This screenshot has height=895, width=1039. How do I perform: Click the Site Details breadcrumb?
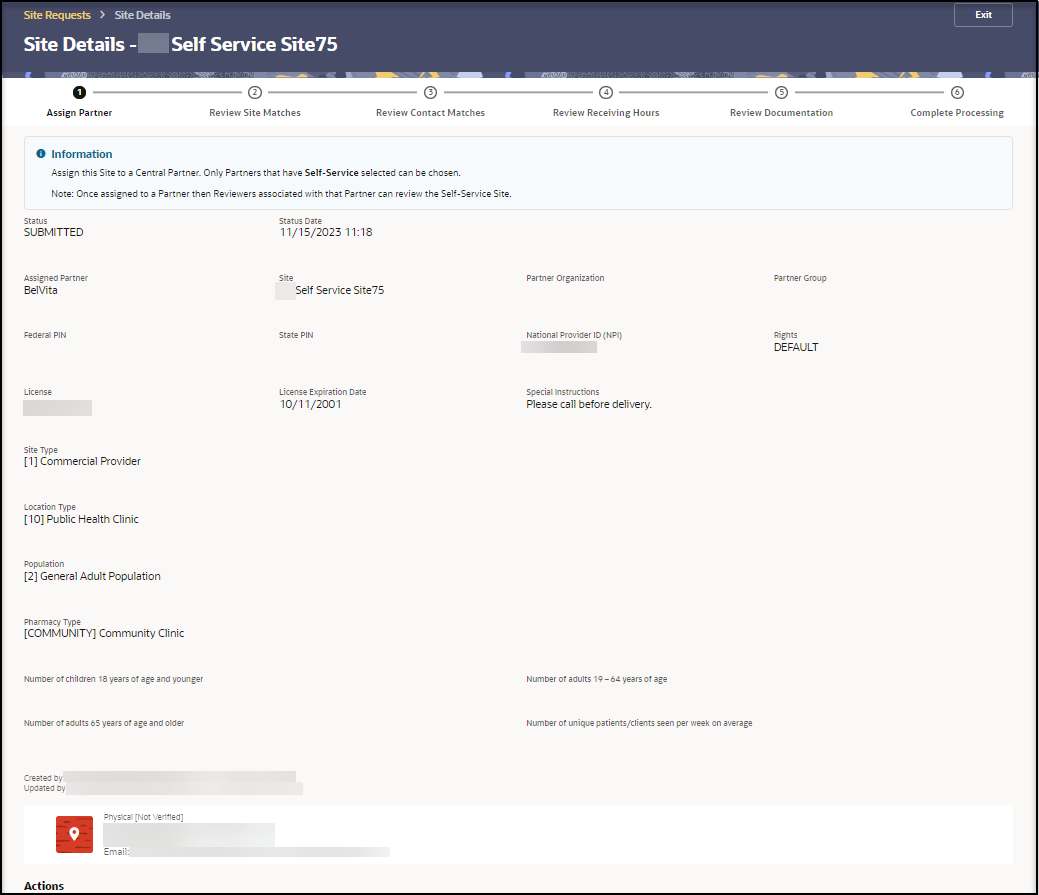(x=142, y=15)
